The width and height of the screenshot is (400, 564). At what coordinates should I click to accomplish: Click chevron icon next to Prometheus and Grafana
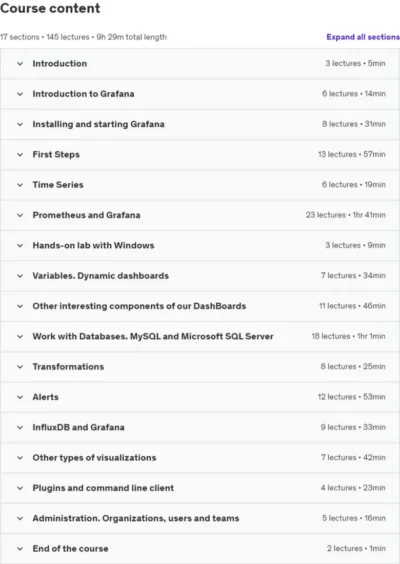pyautogui.click(x=20, y=215)
